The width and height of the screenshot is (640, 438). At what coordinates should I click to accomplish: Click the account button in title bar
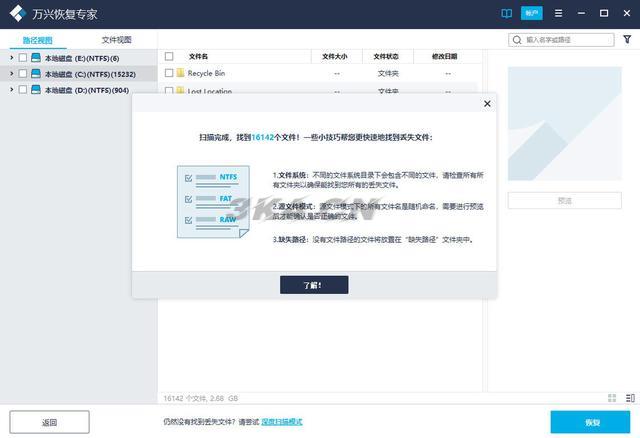531,13
